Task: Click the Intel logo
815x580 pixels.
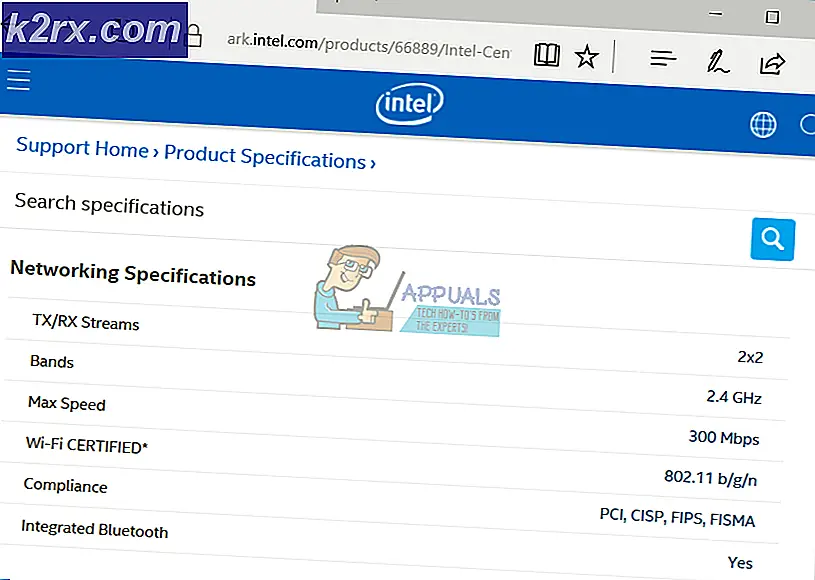Action: [410, 104]
